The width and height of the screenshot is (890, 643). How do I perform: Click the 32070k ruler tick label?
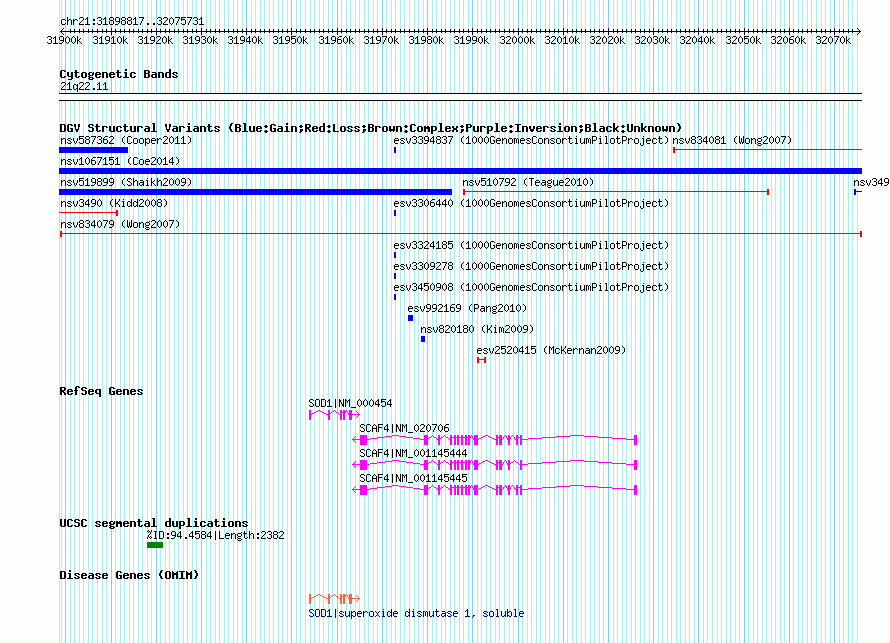pos(833,40)
